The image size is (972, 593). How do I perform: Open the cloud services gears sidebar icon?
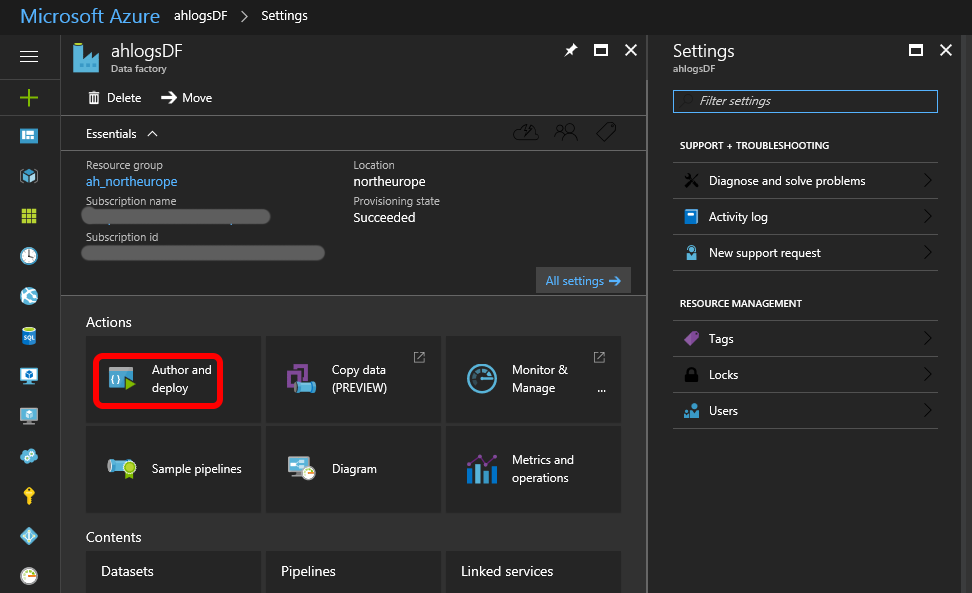point(29,456)
